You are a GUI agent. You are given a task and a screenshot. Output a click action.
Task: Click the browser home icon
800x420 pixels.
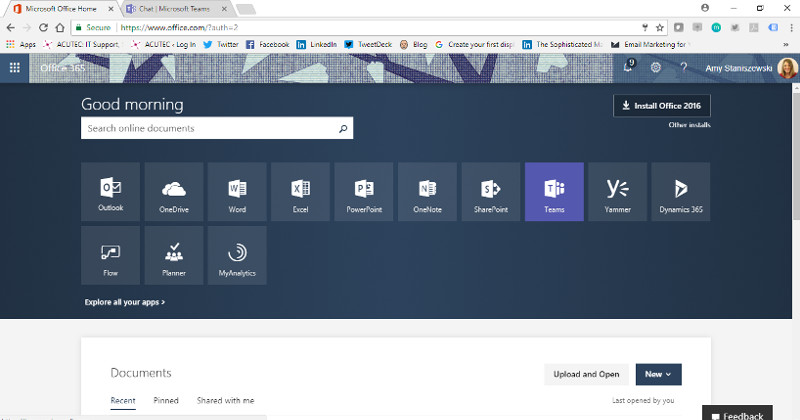click(60, 28)
